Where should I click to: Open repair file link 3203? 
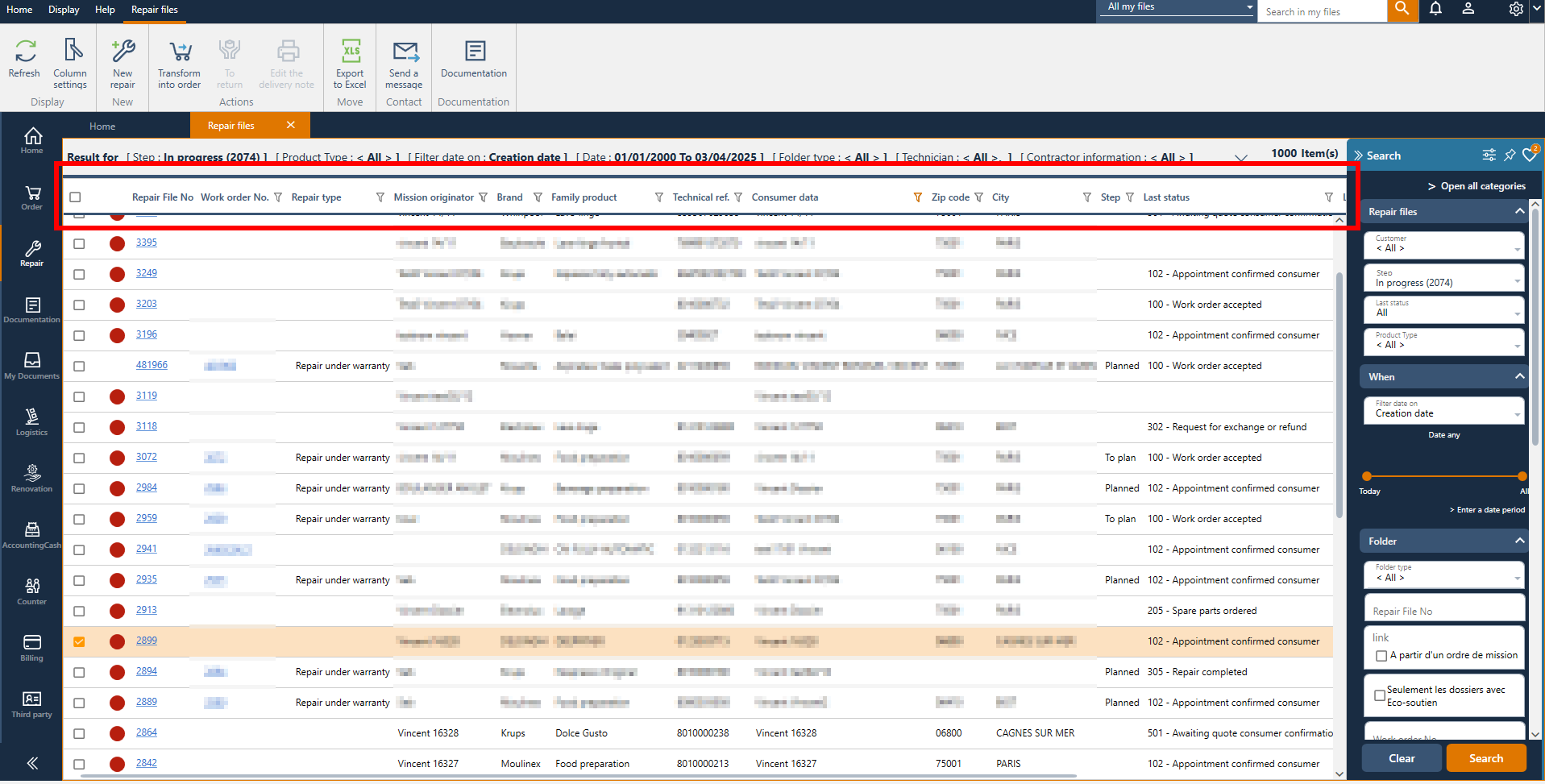147,304
